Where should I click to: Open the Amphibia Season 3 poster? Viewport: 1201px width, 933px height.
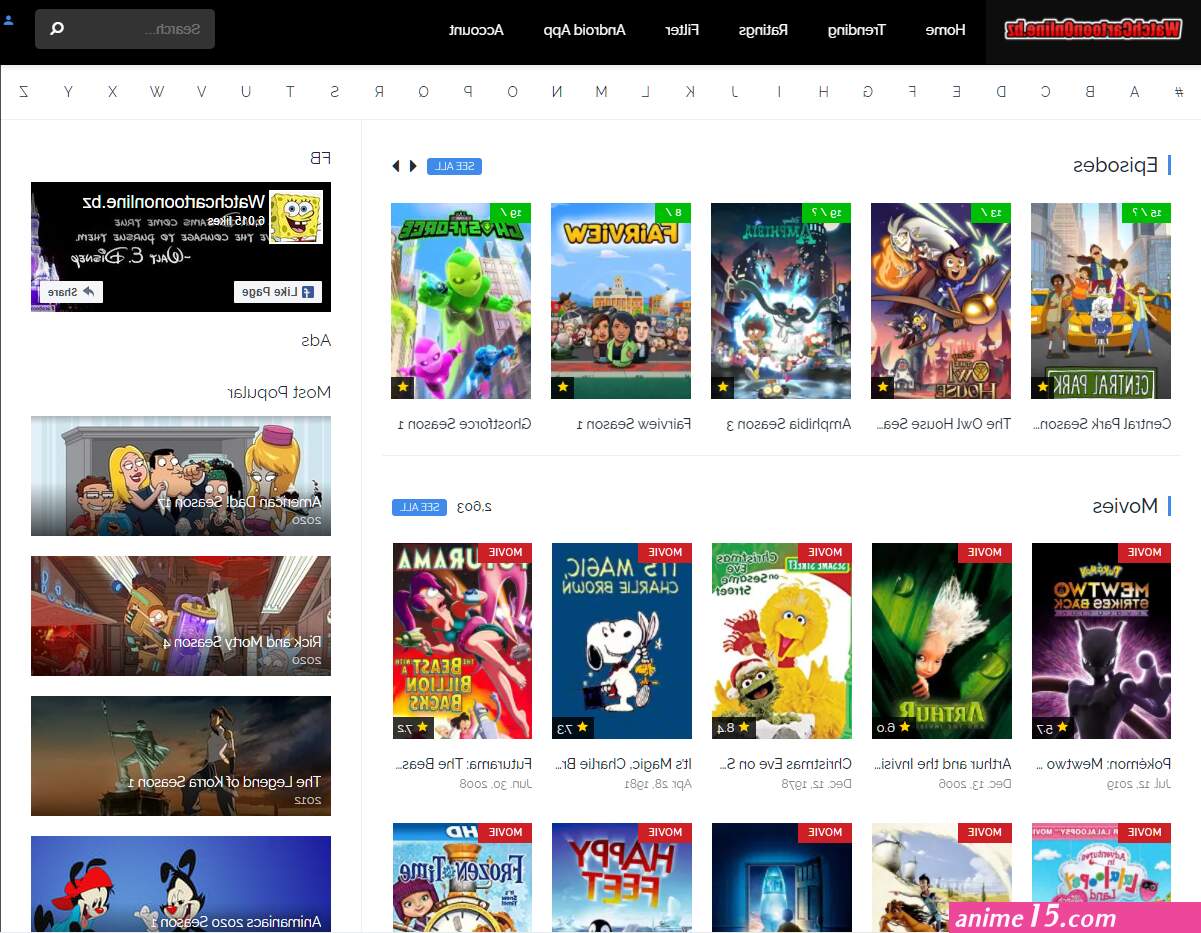(x=781, y=301)
